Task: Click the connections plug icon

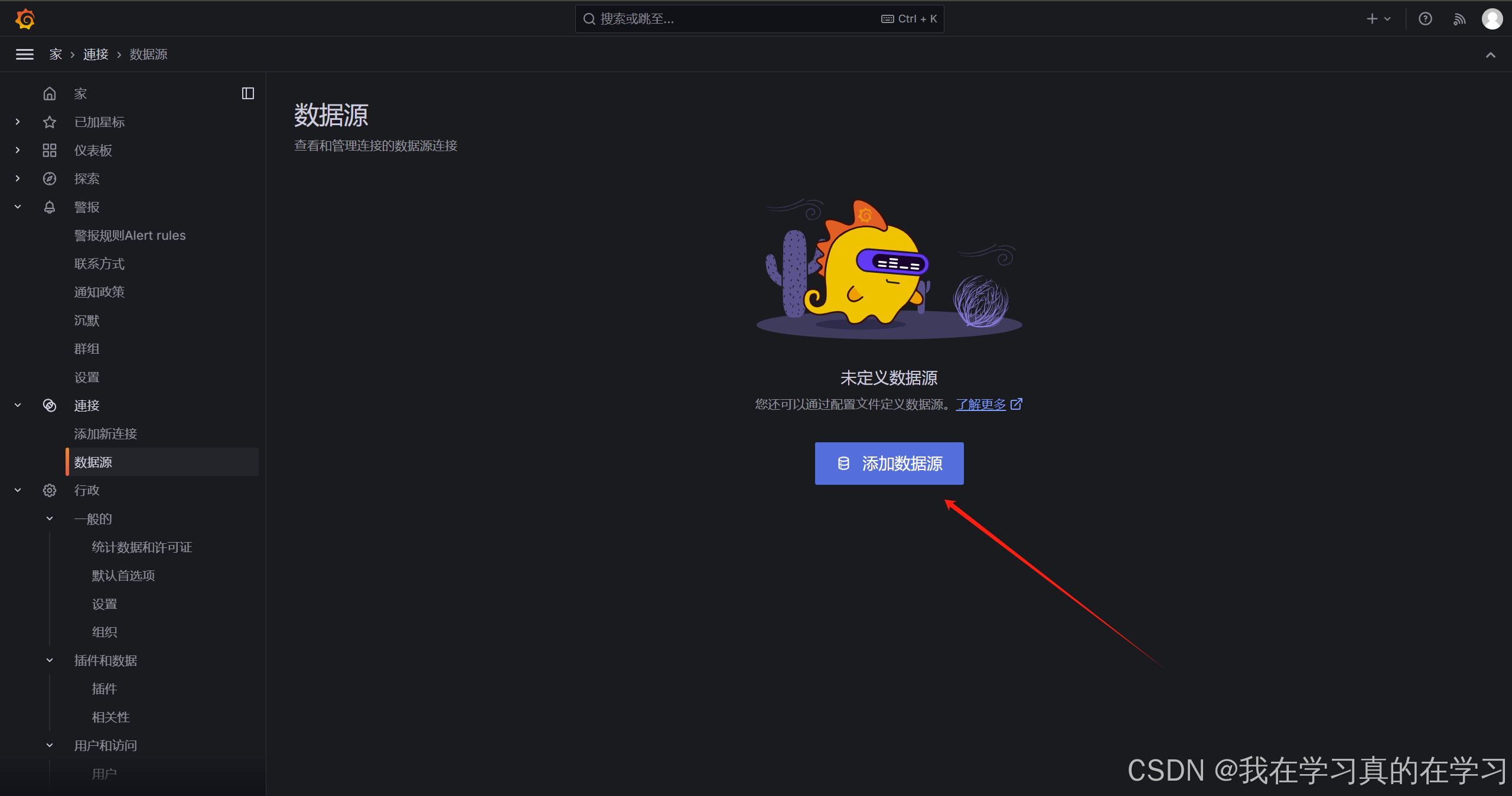Action: click(50, 405)
